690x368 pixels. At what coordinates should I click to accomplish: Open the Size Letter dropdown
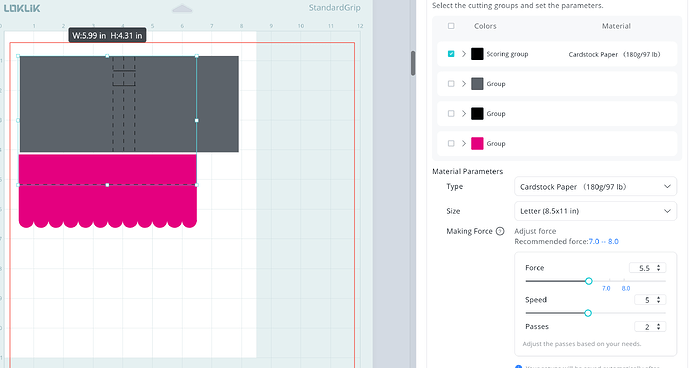[x=595, y=211]
